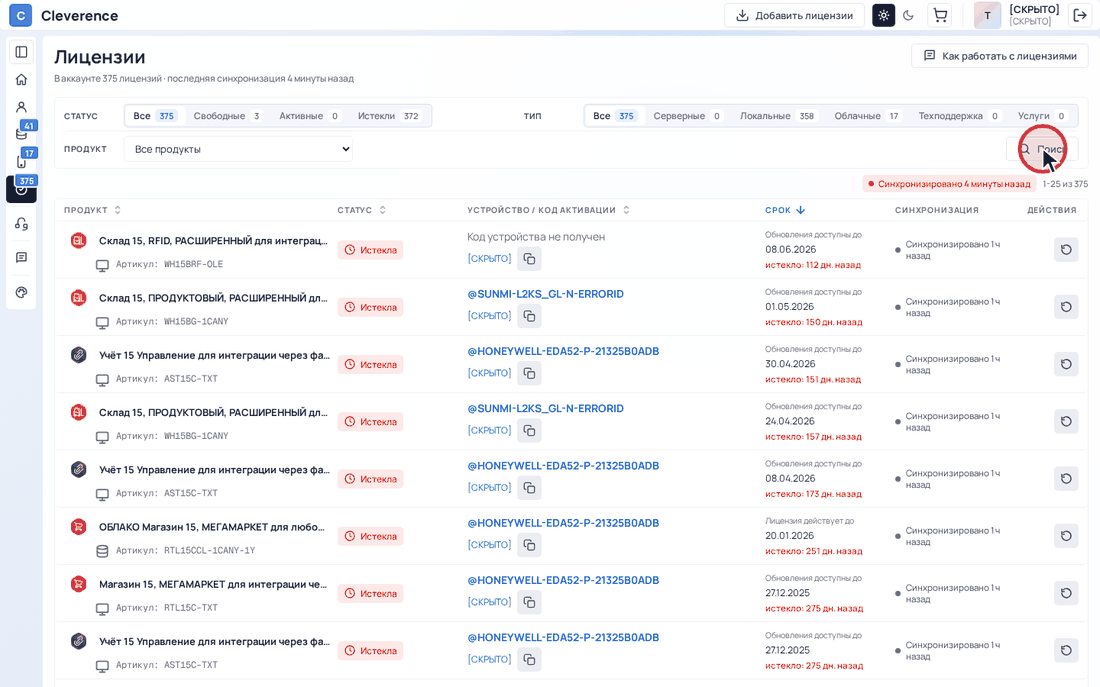Filter type by Облачные licenses
Viewport: 1100px width, 687px height.
tap(866, 116)
